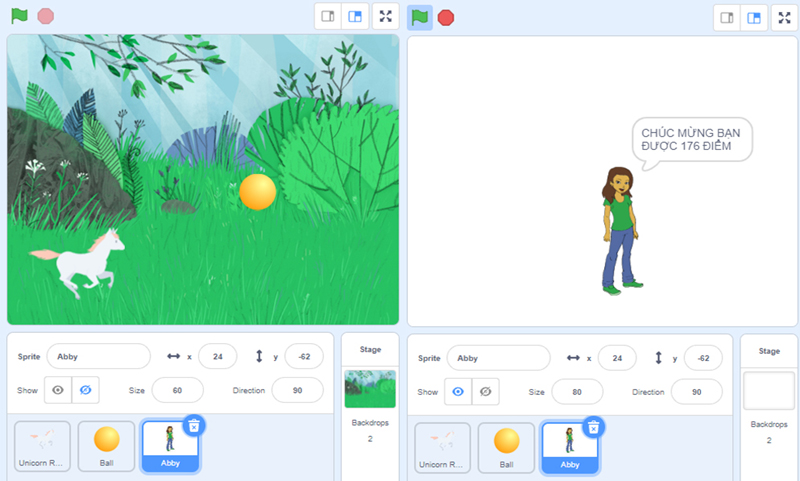The image size is (800, 481).
Task: Click the x position field in the right panel
Action: 617,358
